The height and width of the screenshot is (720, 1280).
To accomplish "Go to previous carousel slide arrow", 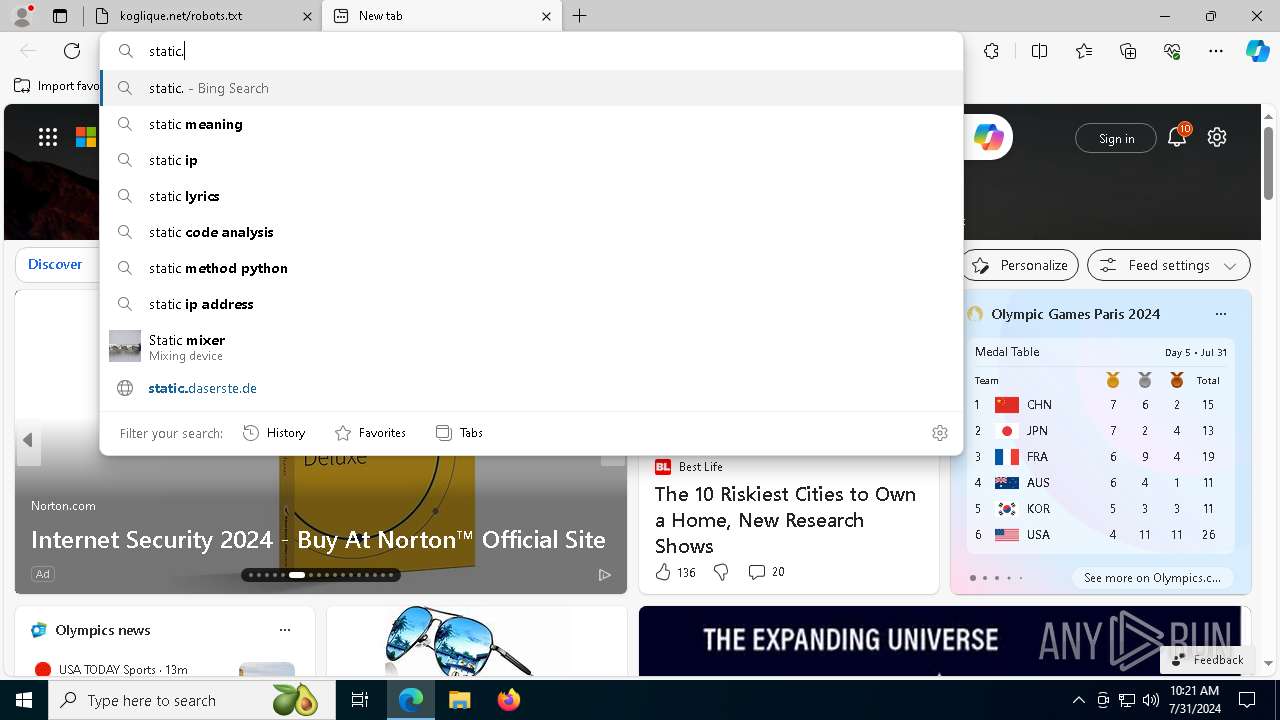I will pyautogui.click(x=28, y=440).
